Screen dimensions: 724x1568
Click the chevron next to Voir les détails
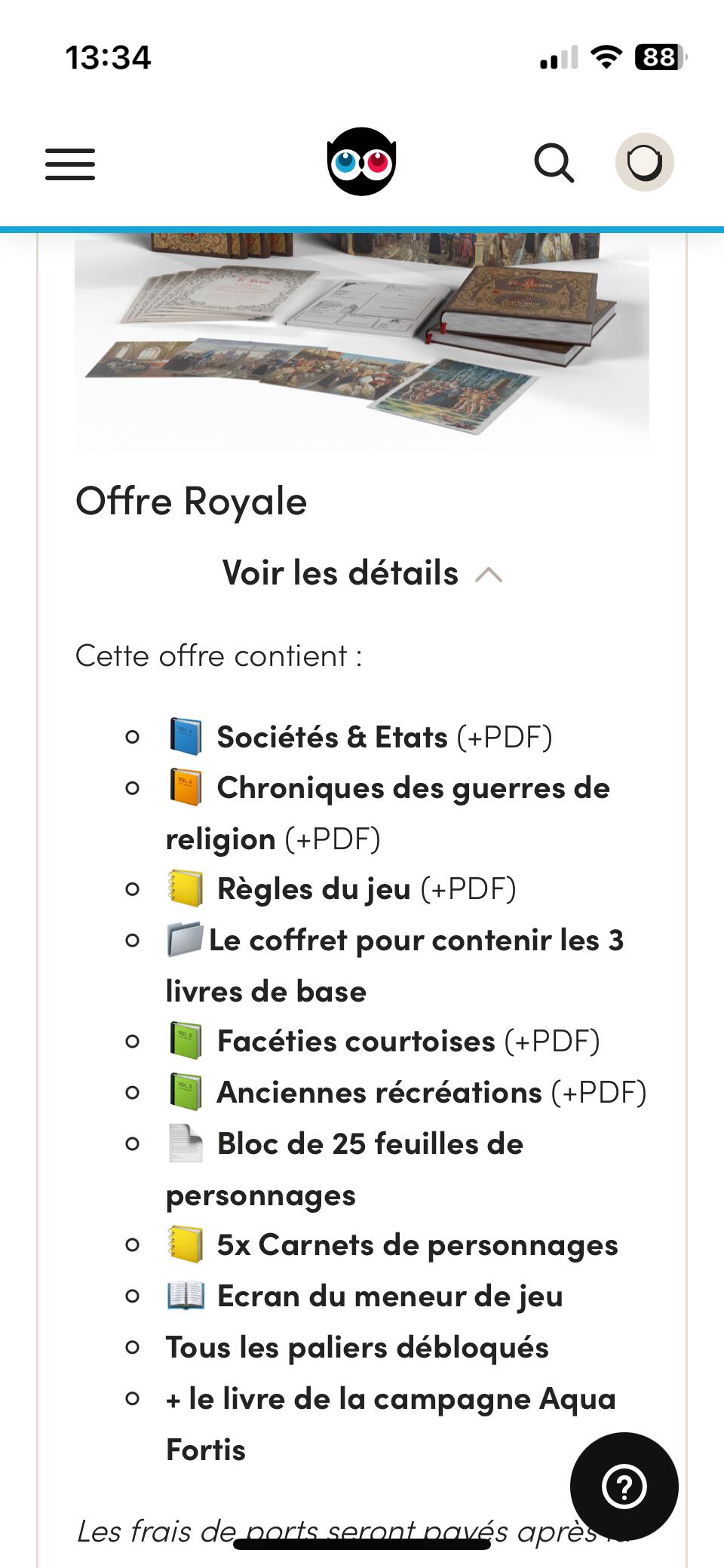pyautogui.click(x=489, y=575)
